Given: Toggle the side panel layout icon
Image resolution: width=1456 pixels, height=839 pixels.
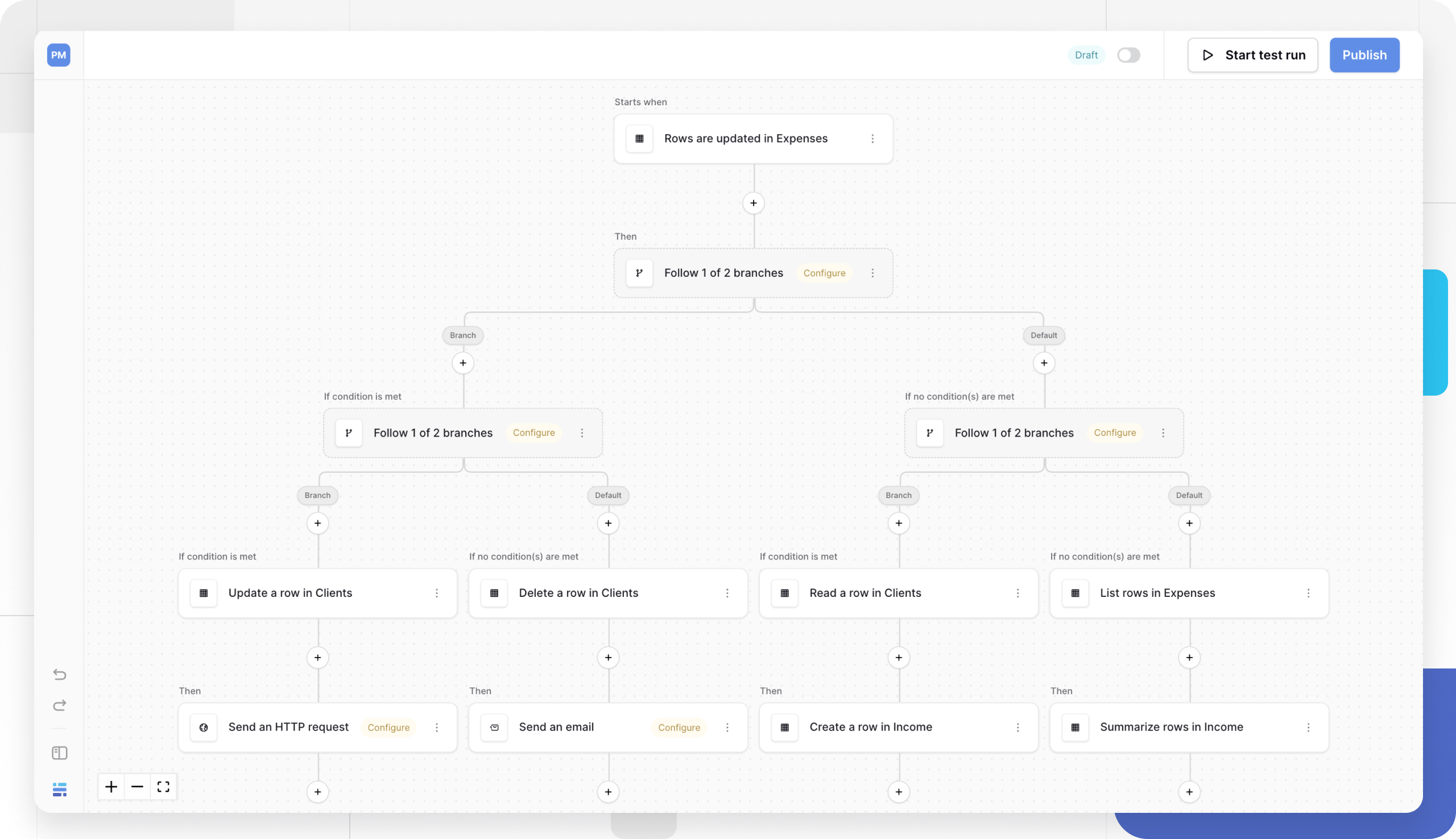Looking at the screenshot, I should 59,753.
